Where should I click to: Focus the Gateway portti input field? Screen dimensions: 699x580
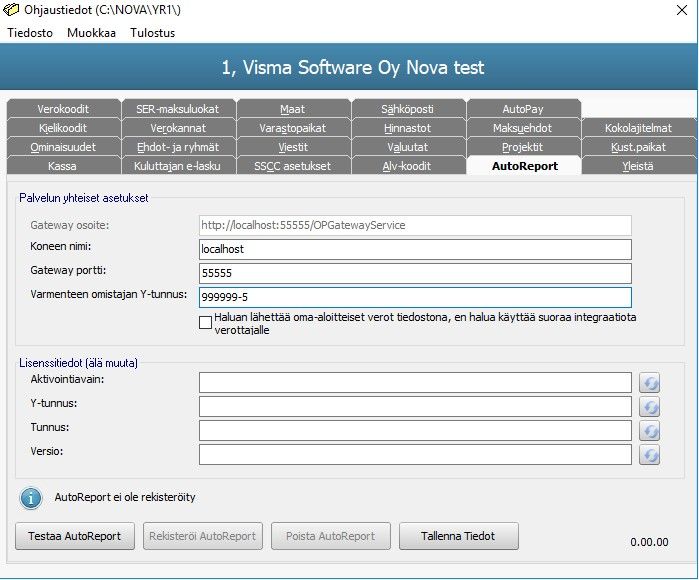415,273
